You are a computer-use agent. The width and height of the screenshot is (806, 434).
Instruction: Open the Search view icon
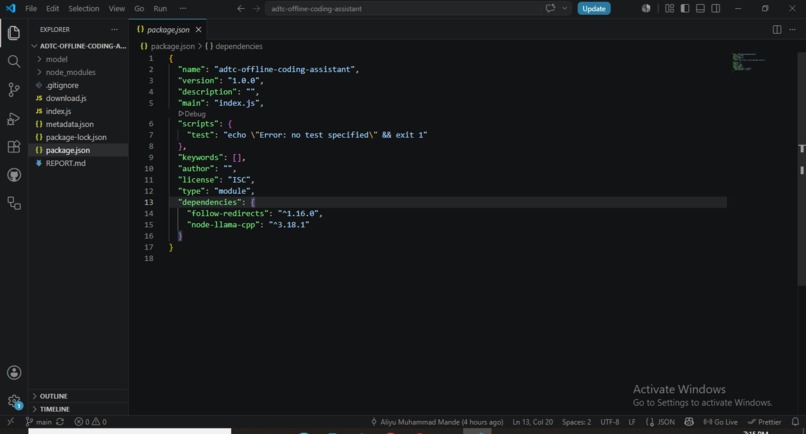click(14, 62)
